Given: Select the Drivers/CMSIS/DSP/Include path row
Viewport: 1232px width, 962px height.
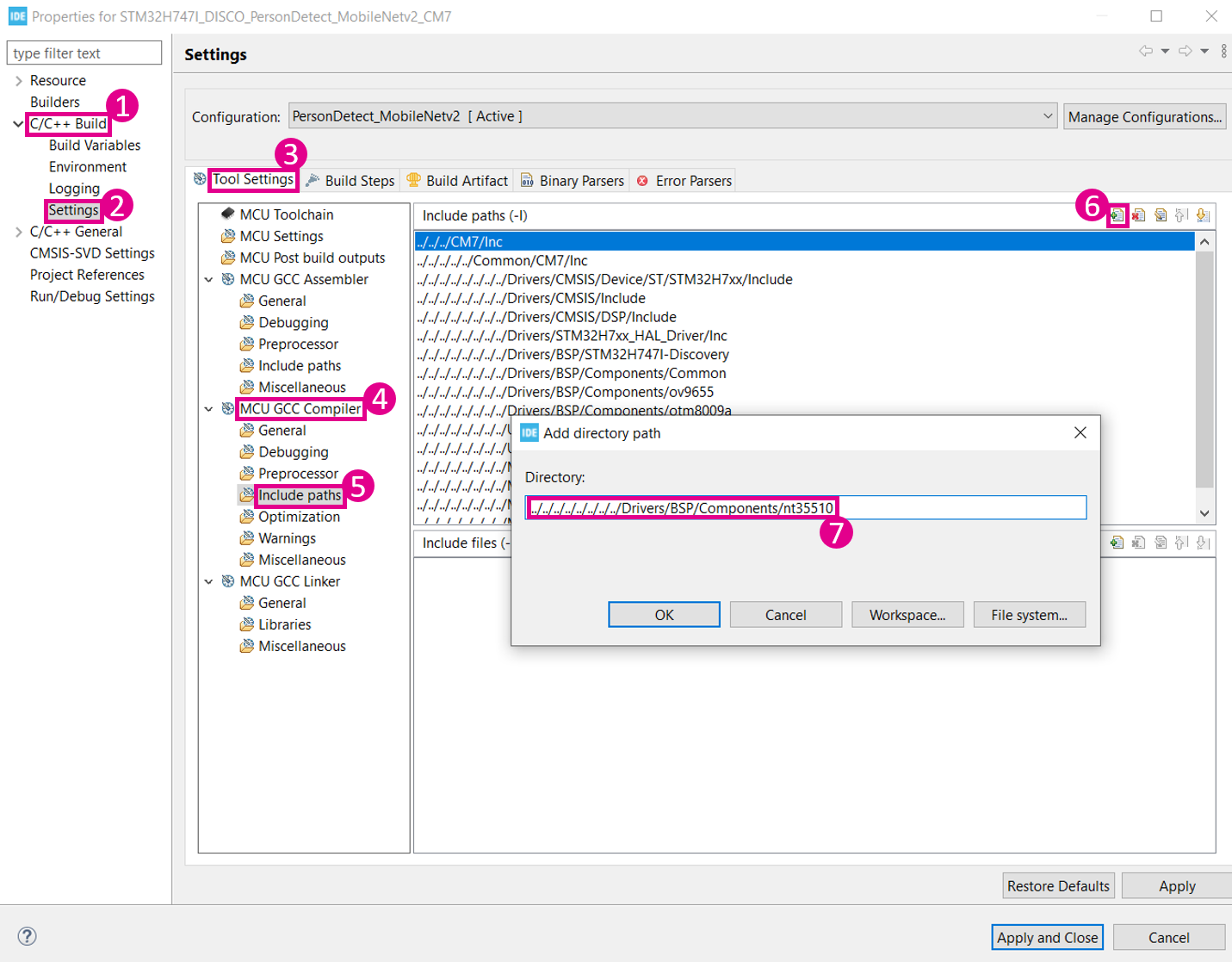Looking at the screenshot, I should point(804,317).
